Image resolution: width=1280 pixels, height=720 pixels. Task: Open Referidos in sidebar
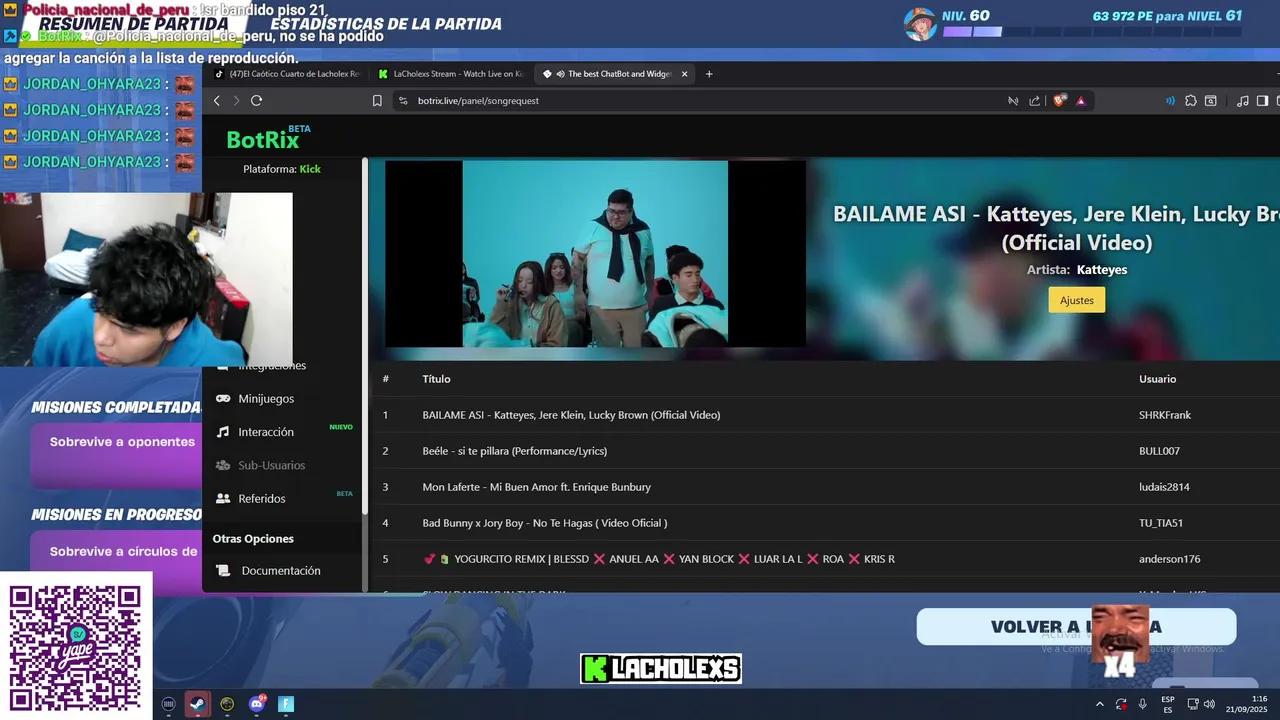(262, 498)
